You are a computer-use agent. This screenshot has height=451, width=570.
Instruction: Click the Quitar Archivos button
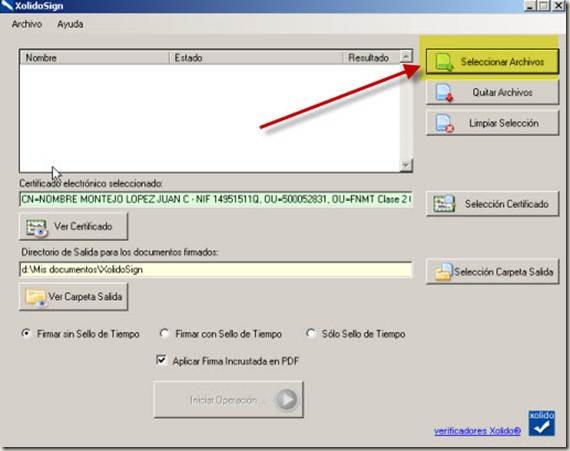click(492, 93)
